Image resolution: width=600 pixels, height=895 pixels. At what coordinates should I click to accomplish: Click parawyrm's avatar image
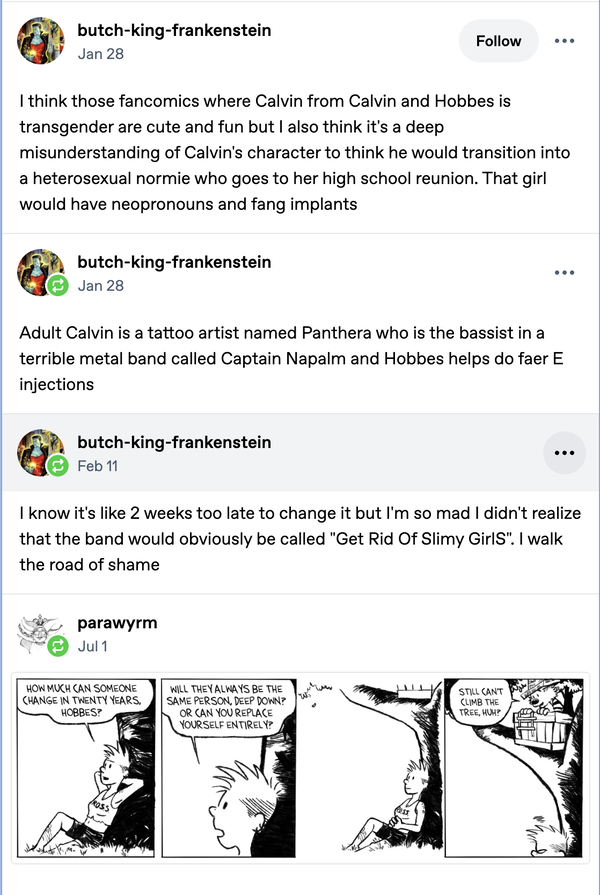coord(41,632)
